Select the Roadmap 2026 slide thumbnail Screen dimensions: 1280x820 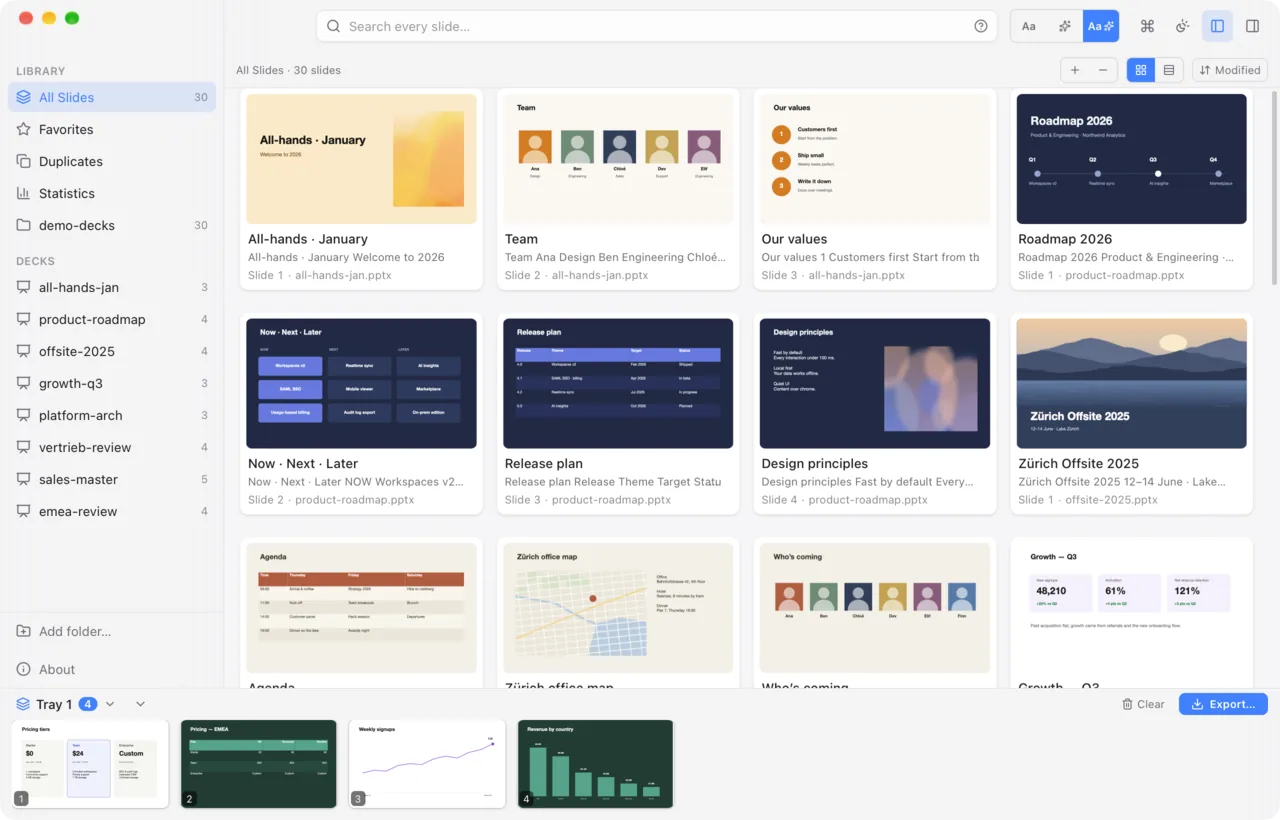[1131, 159]
